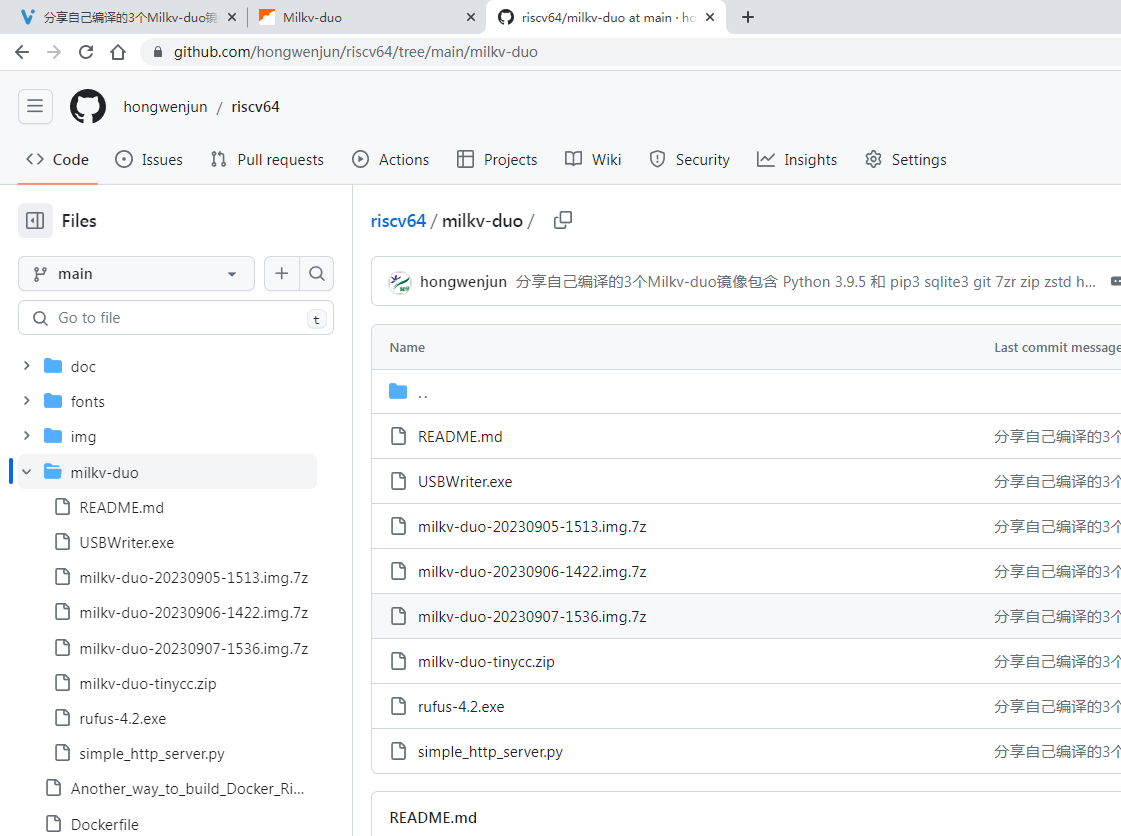Image resolution: width=1121 pixels, height=836 pixels.
Task: Click the browser address bar URL
Action: (x=355, y=52)
